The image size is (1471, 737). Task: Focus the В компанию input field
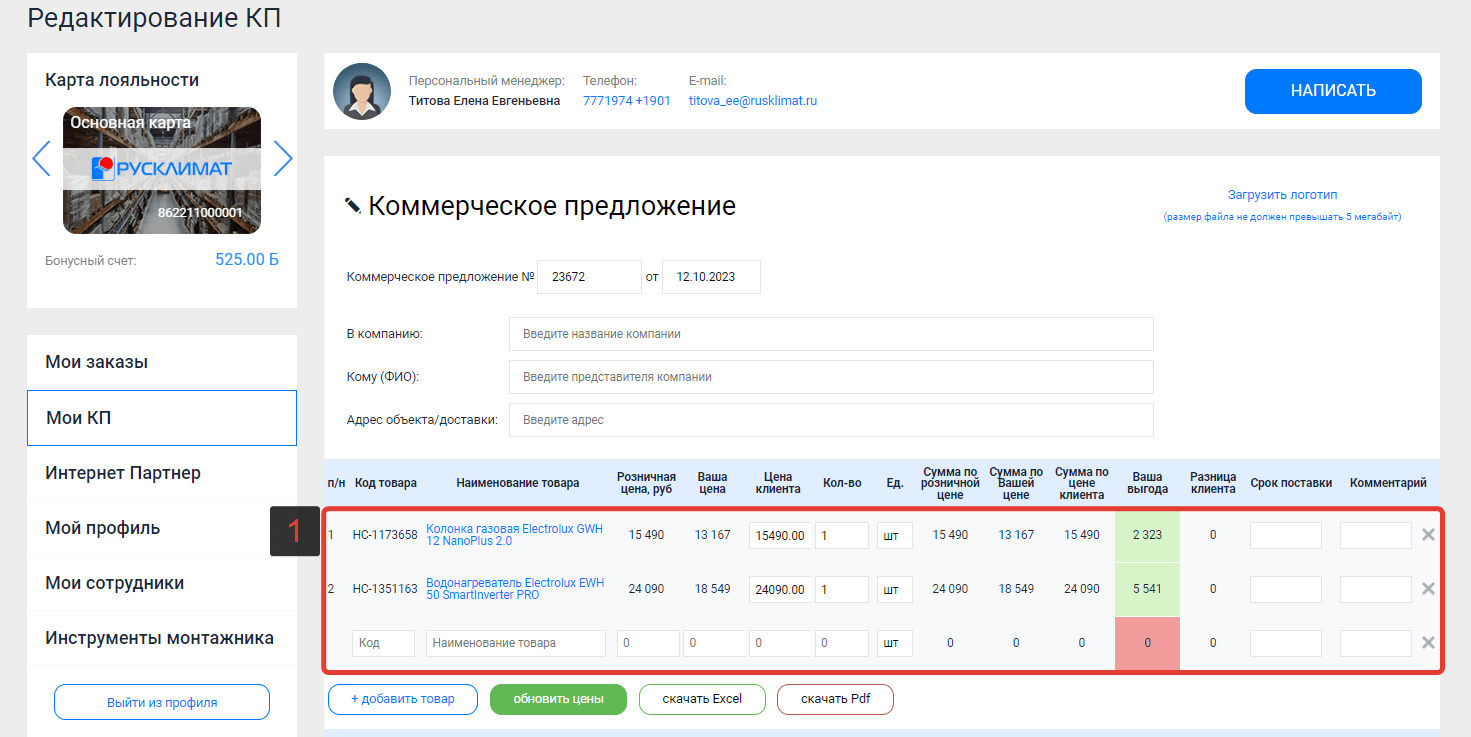pos(831,334)
